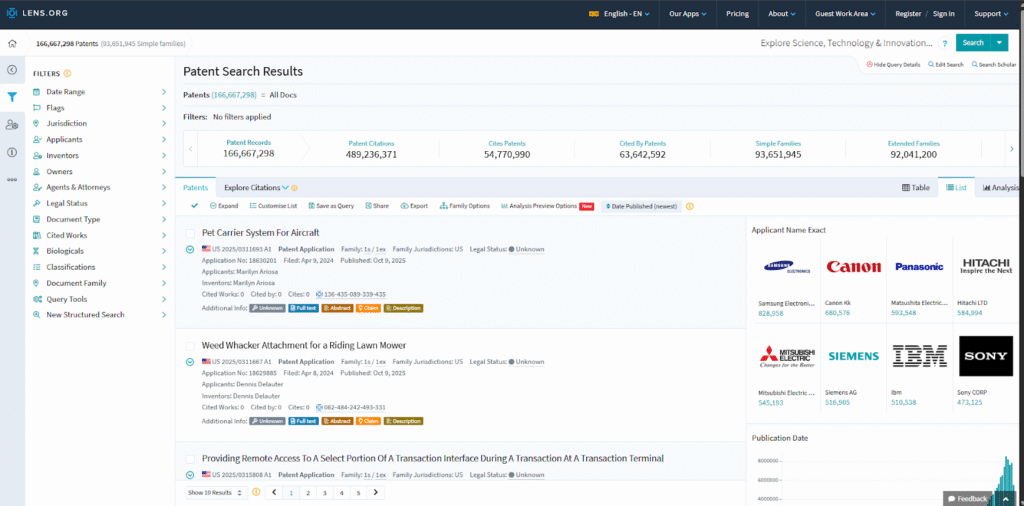Screen dimensions: 1024x506
Task: Open the Search button dropdown arrow
Action: (x=999, y=42)
